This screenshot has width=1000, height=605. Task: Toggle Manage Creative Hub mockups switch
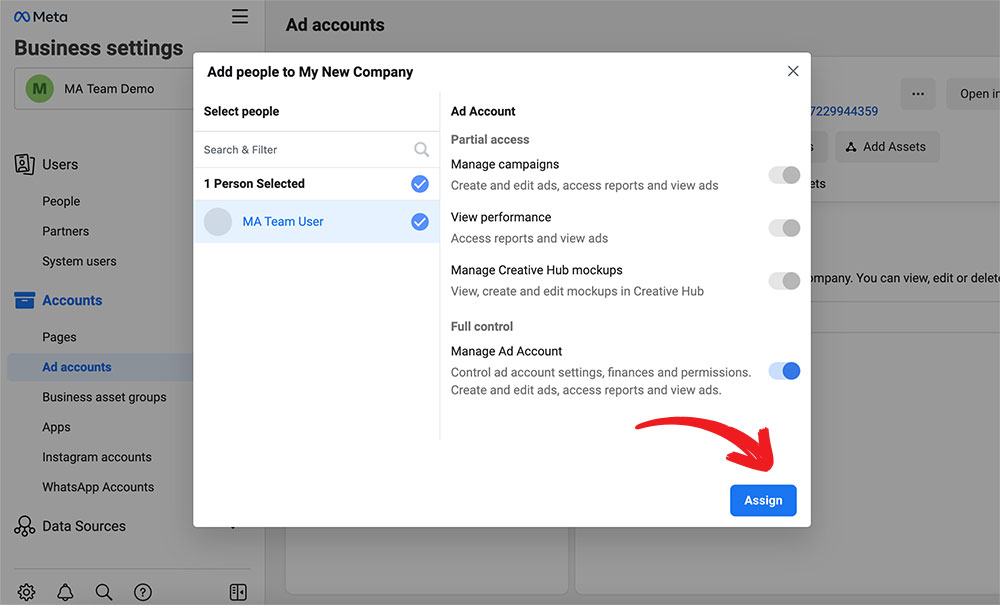(784, 281)
